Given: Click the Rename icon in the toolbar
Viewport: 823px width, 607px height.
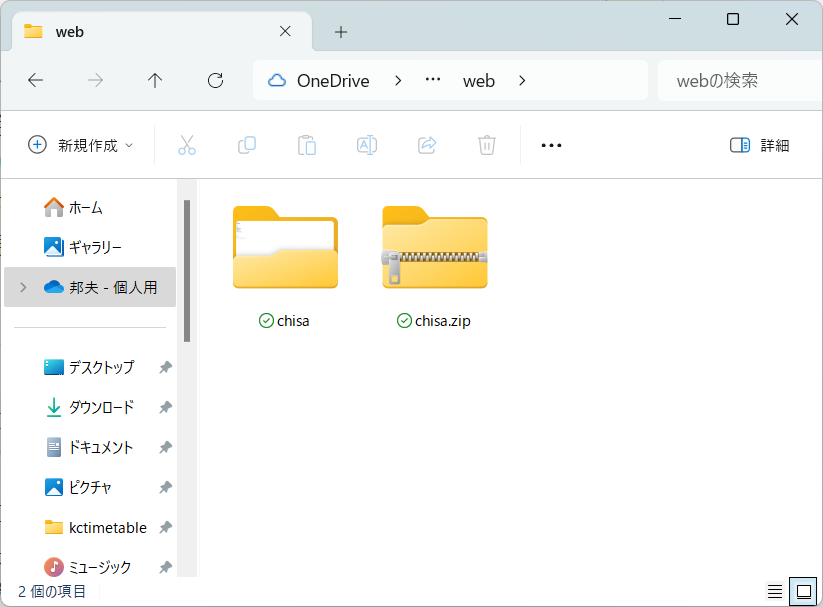Looking at the screenshot, I should pos(367,145).
